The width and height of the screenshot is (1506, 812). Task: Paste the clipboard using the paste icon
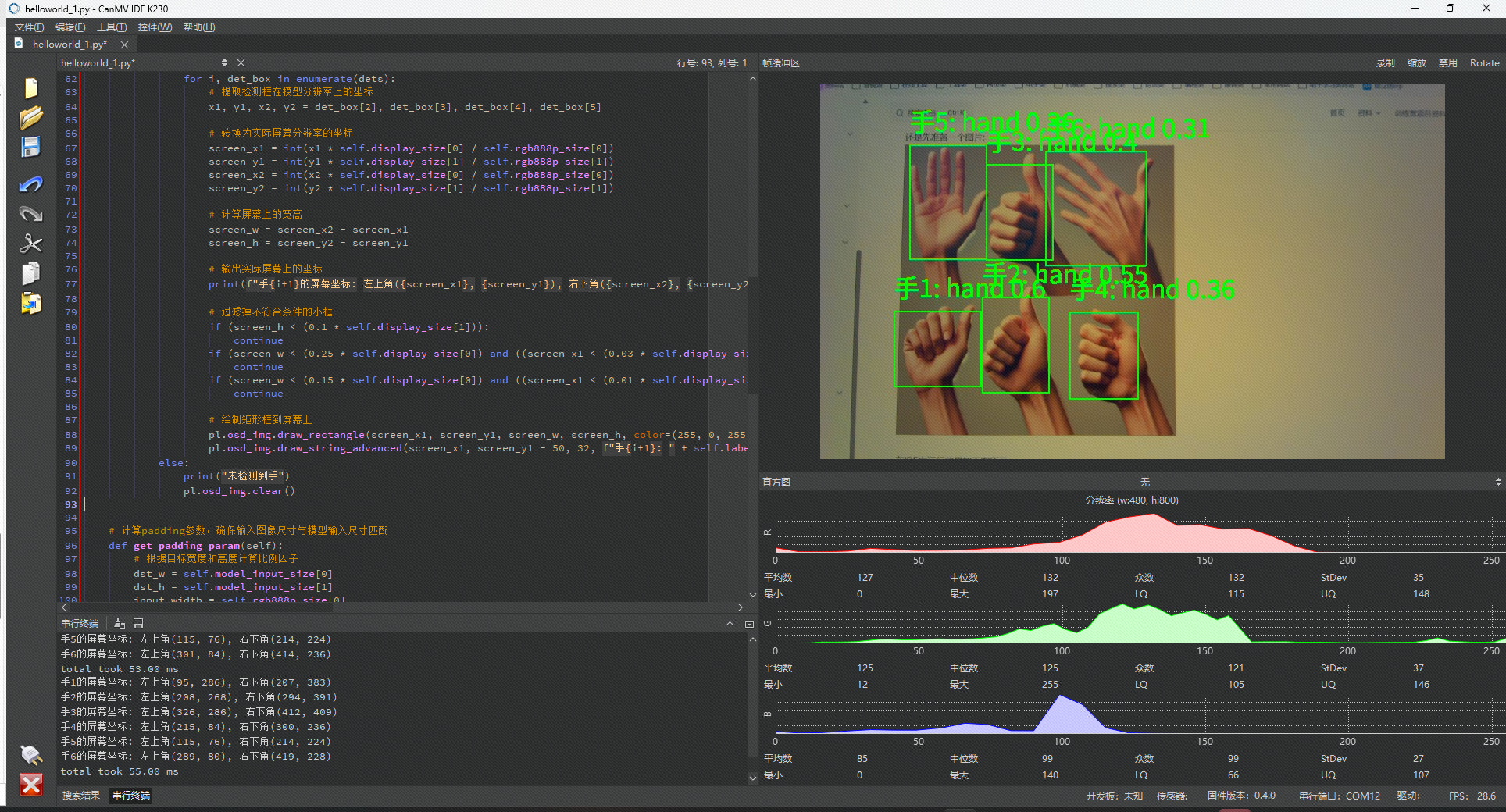click(30, 303)
